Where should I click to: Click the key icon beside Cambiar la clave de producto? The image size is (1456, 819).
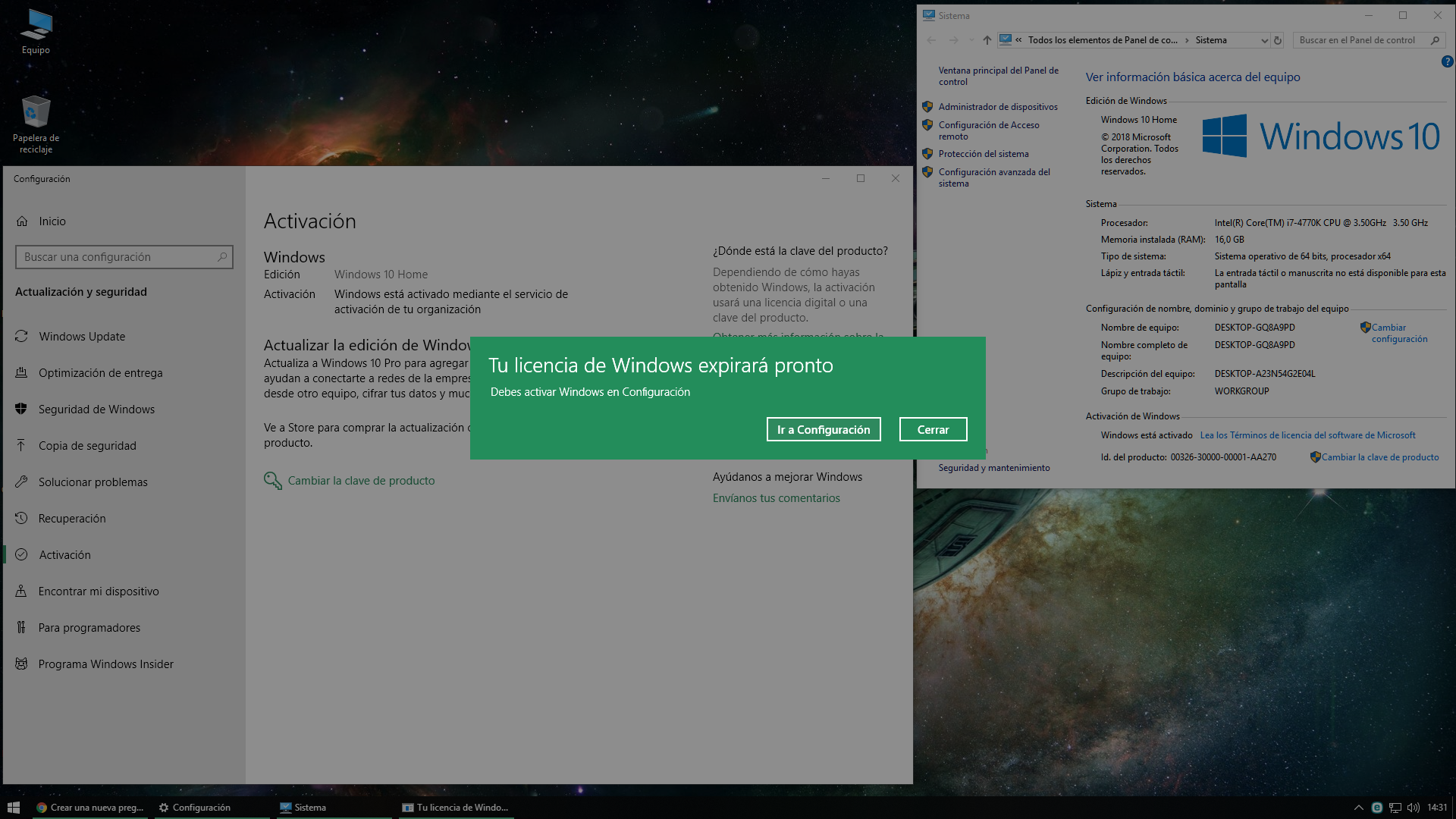272,481
